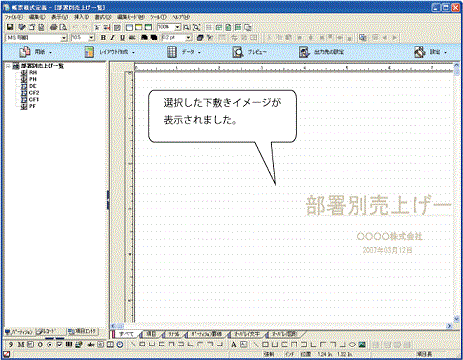The width and height of the screenshot is (463, 360).
Task: Switch to the yellow-topped middle view-mode icon
Action: 139,27
